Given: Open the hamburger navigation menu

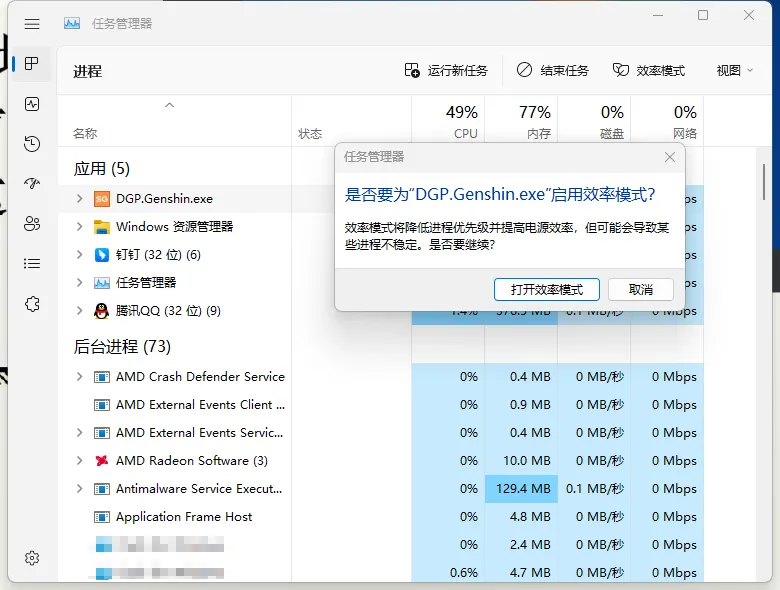Looking at the screenshot, I should [x=32, y=24].
